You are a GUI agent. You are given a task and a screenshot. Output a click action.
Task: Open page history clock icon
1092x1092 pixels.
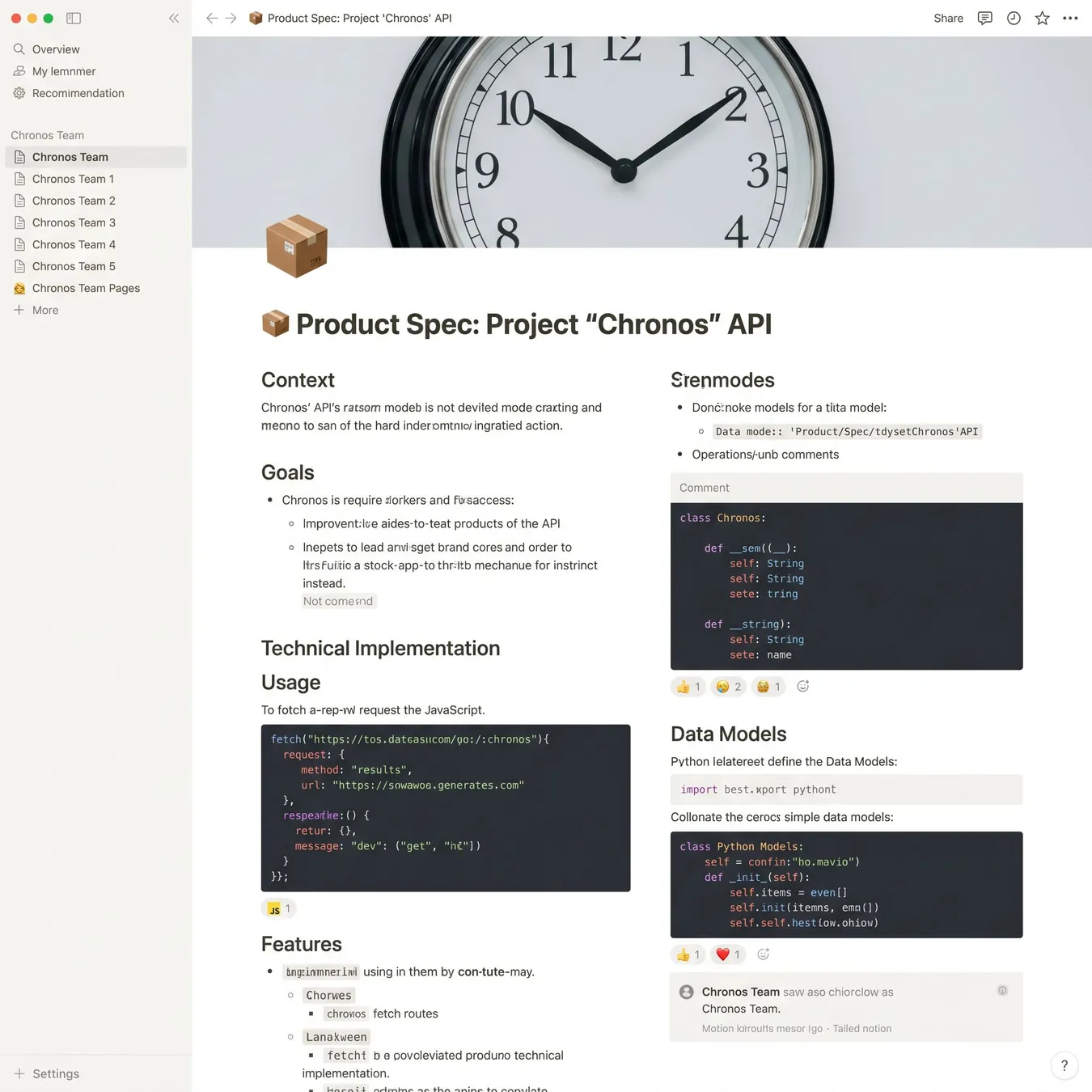pos(1014,18)
